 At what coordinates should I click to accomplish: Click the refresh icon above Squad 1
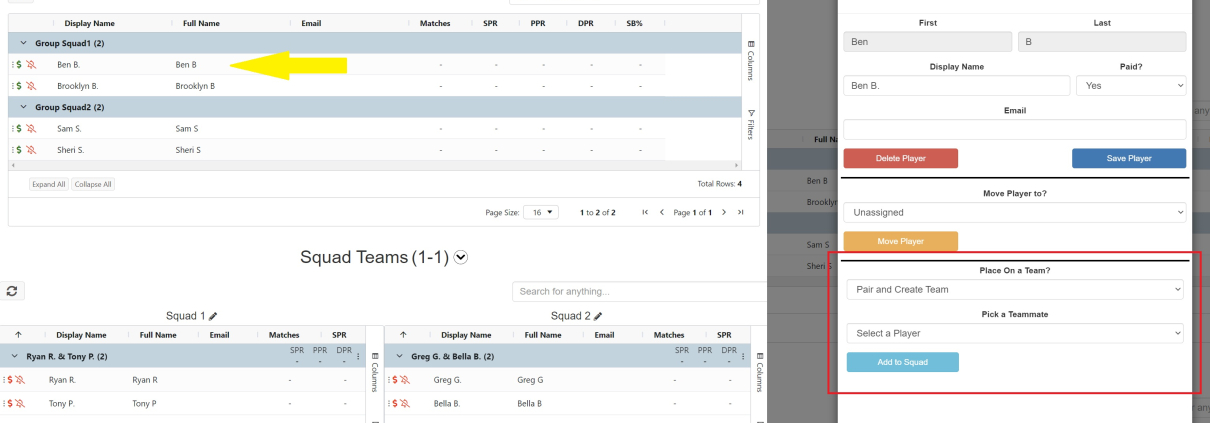(12, 291)
